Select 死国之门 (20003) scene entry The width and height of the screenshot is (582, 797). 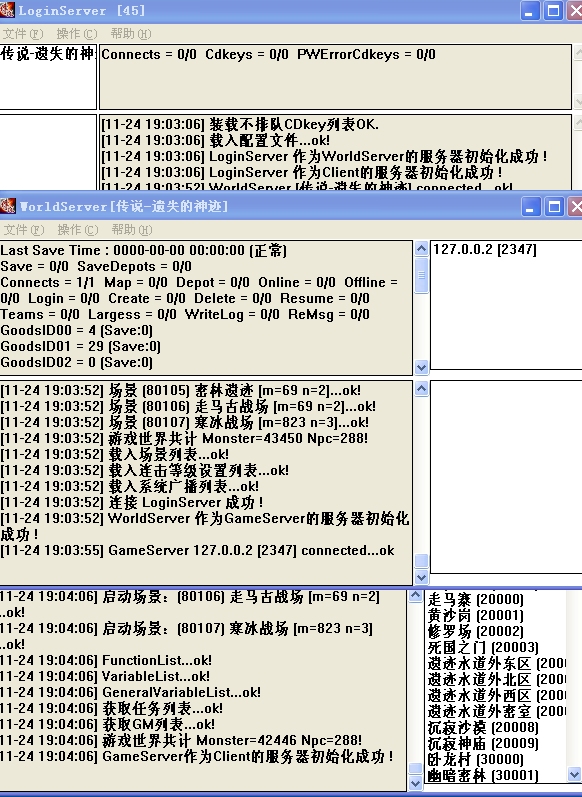(483, 647)
